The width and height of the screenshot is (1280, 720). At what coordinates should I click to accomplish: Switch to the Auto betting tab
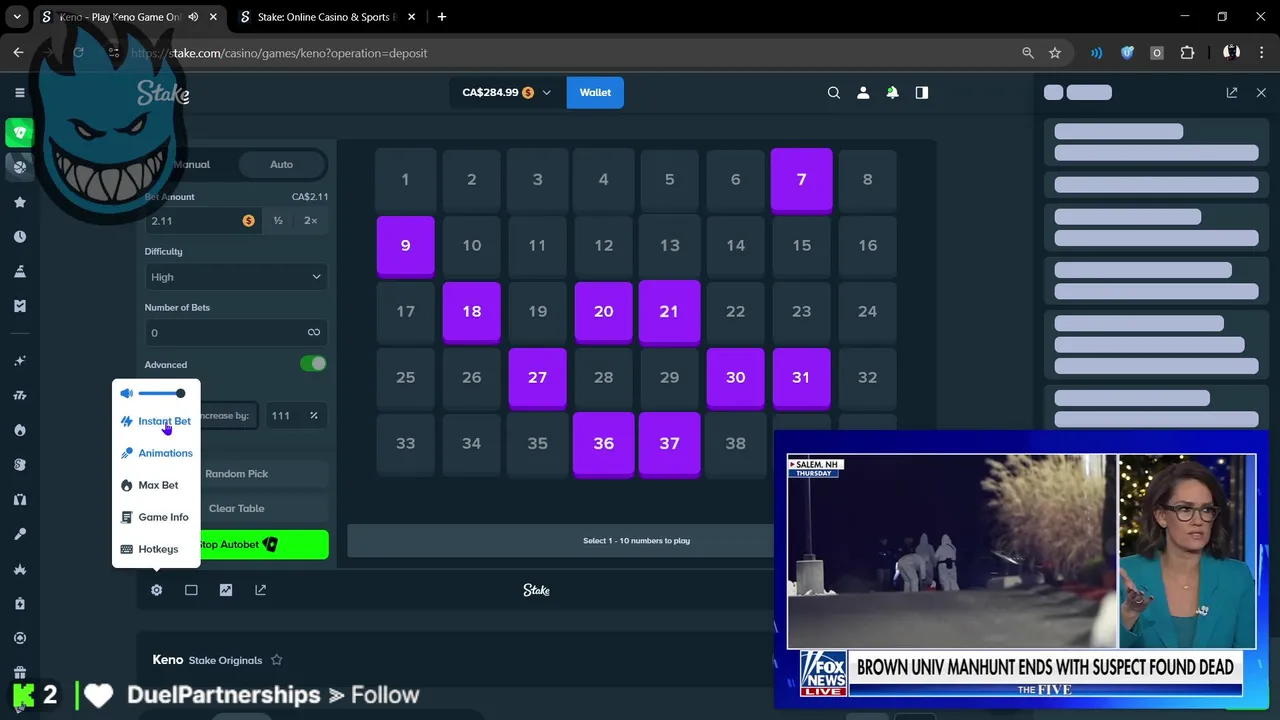pyautogui.click(x=281, y=164)
